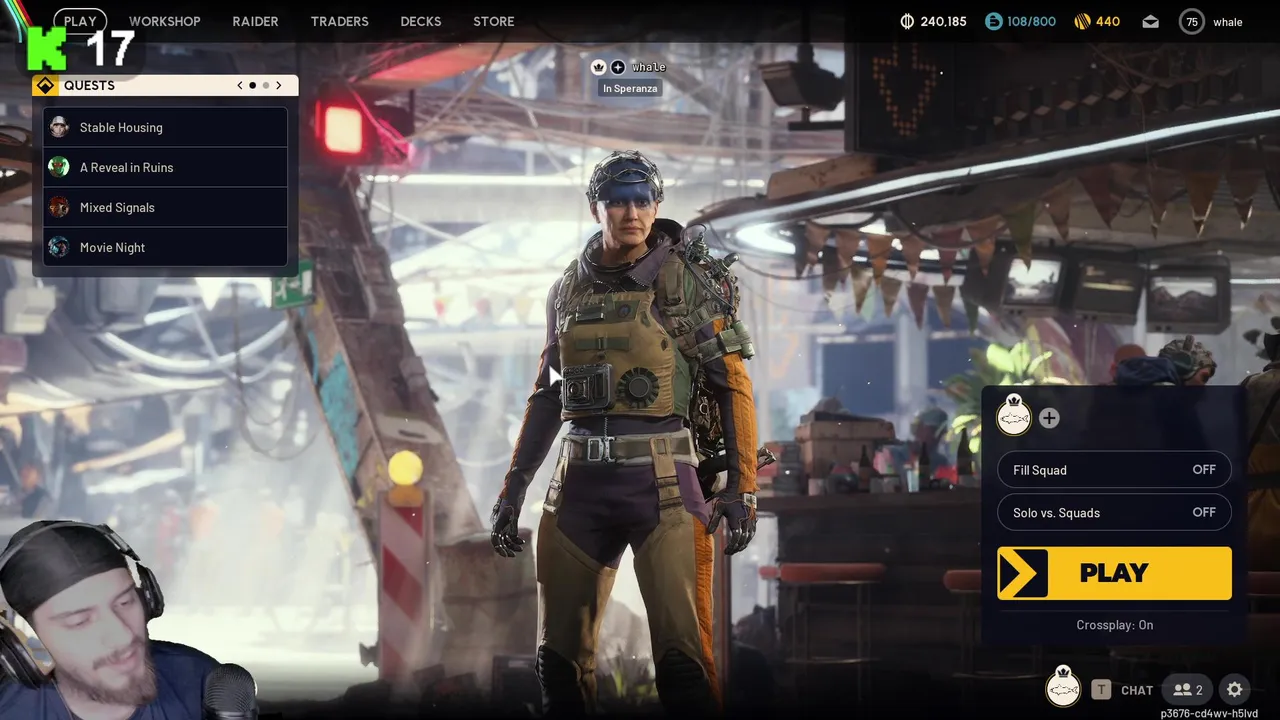This screenshot has width=1280, height=720.
Task: Click the 108/800 cred amount
Action: coord(1031,21)
